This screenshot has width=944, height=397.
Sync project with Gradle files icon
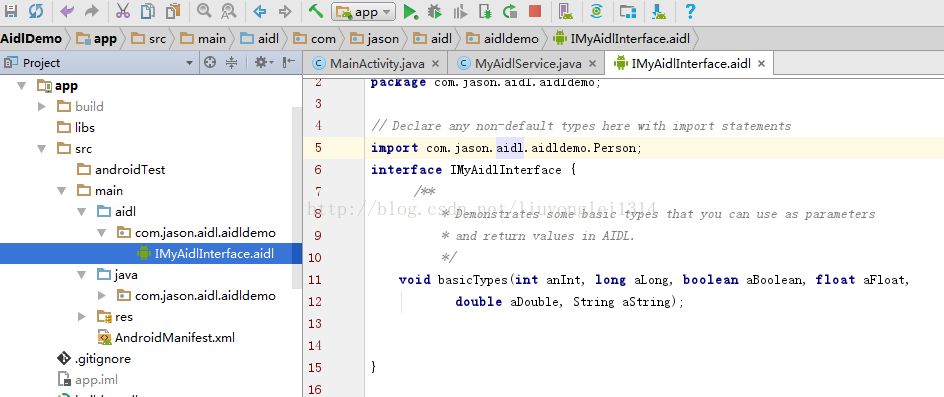point(597,11)
